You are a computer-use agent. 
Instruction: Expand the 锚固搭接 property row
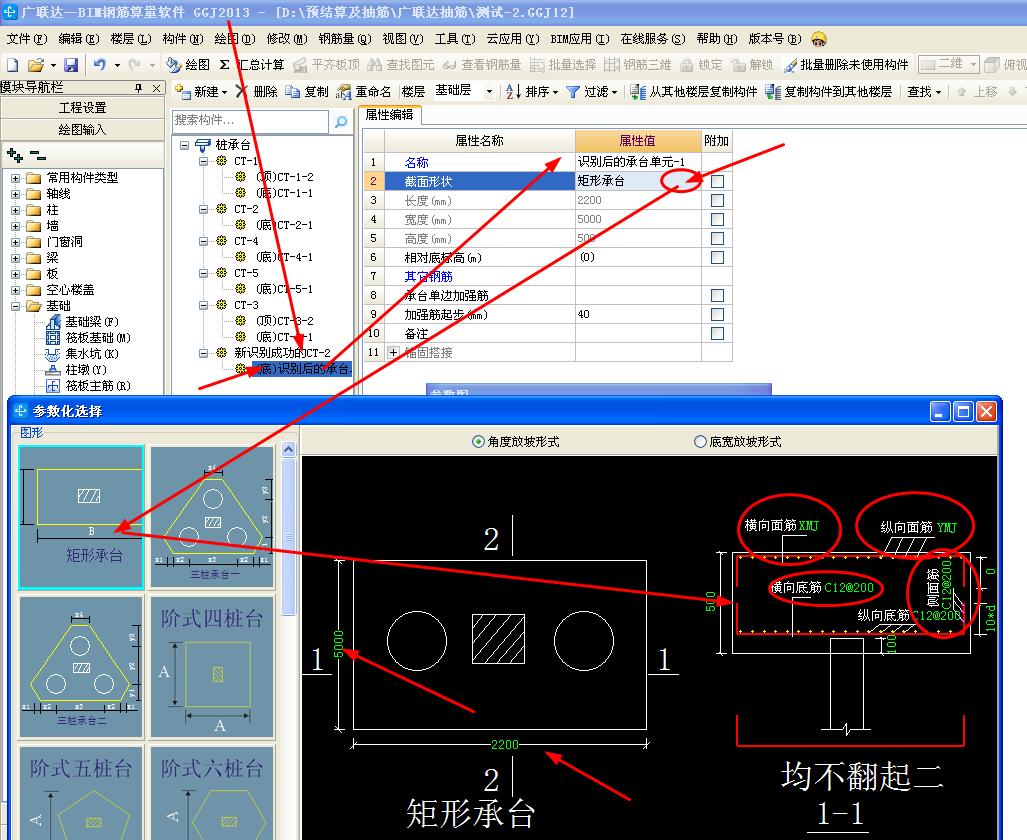coord(393,353)
